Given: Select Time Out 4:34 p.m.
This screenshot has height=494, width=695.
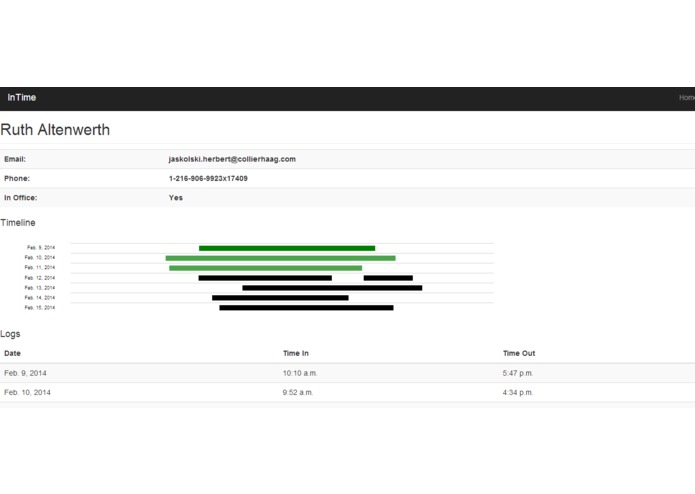Looking at the screenshot, I should [518, 393].
